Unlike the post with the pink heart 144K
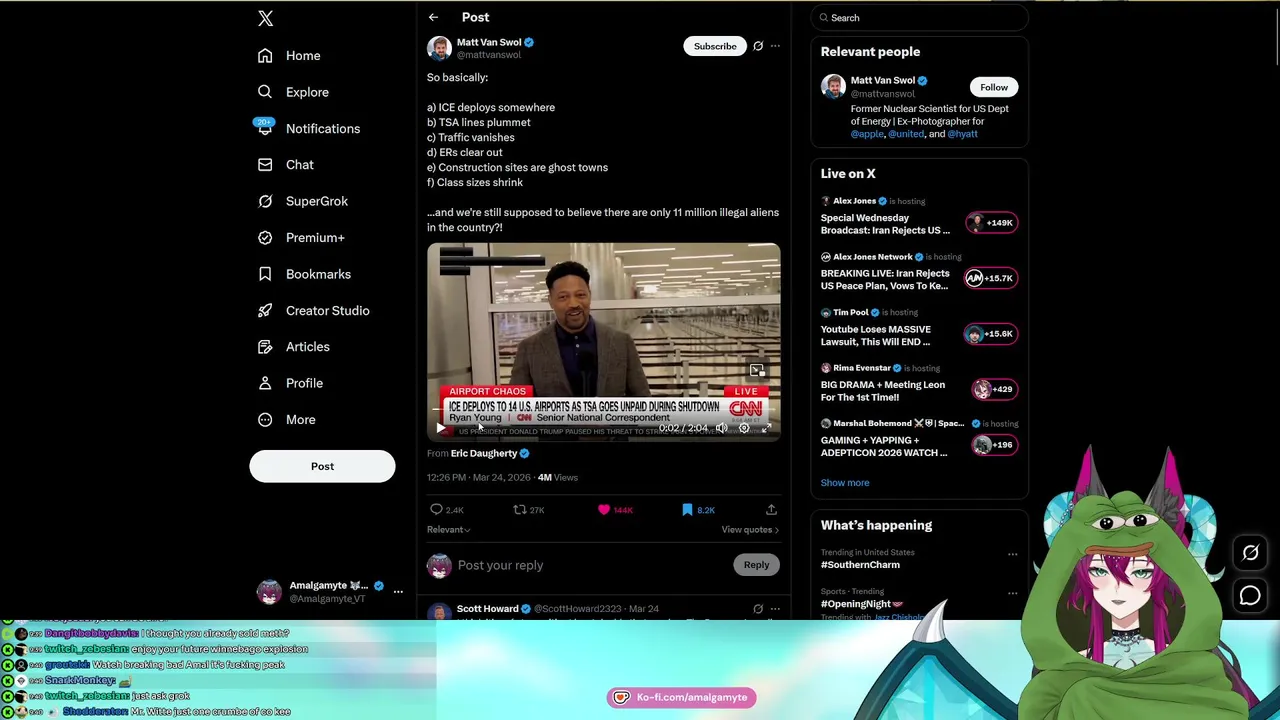This screenshot has width=1280, height=720. point(604,510)
